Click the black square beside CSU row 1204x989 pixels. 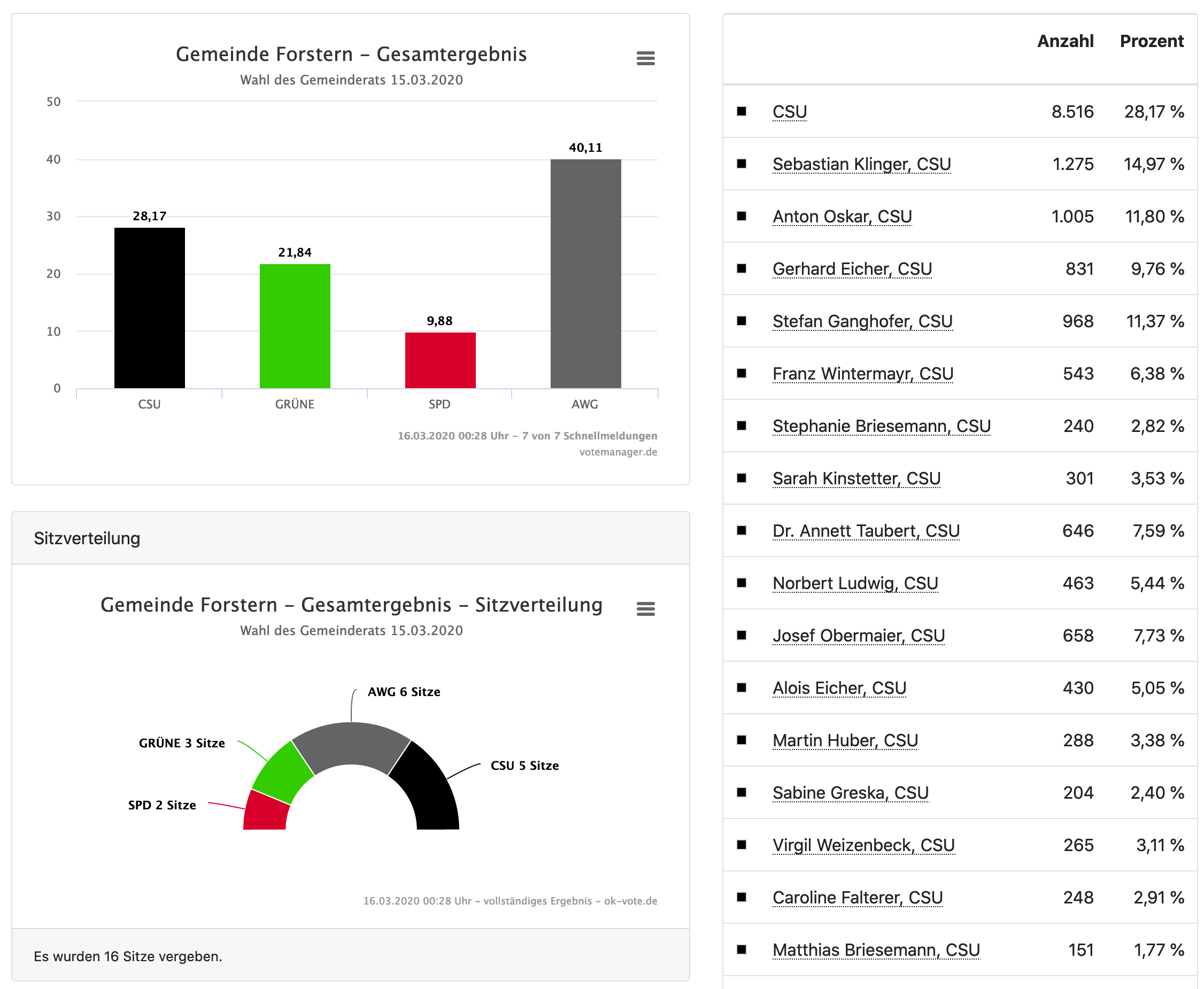pos(742,111)
